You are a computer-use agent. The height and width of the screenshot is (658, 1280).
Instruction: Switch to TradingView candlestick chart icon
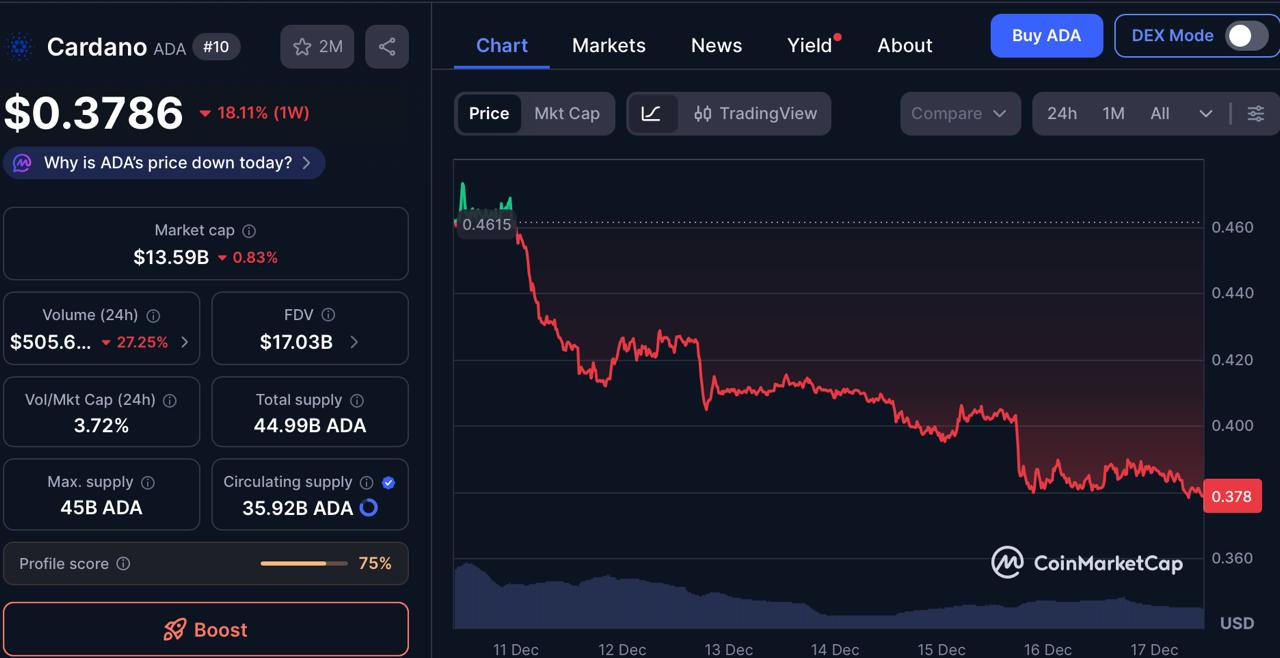(702, 113)
